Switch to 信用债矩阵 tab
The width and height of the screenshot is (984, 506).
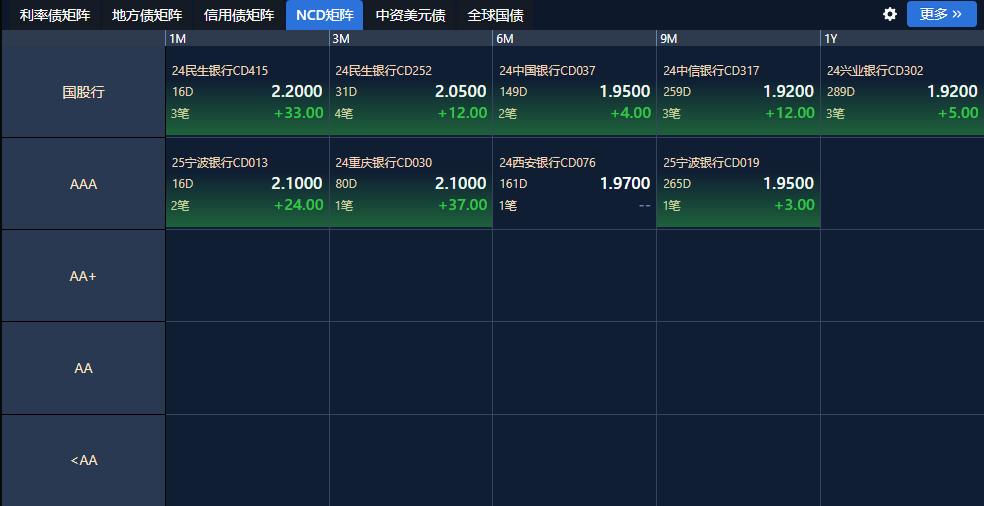[239, 15]
